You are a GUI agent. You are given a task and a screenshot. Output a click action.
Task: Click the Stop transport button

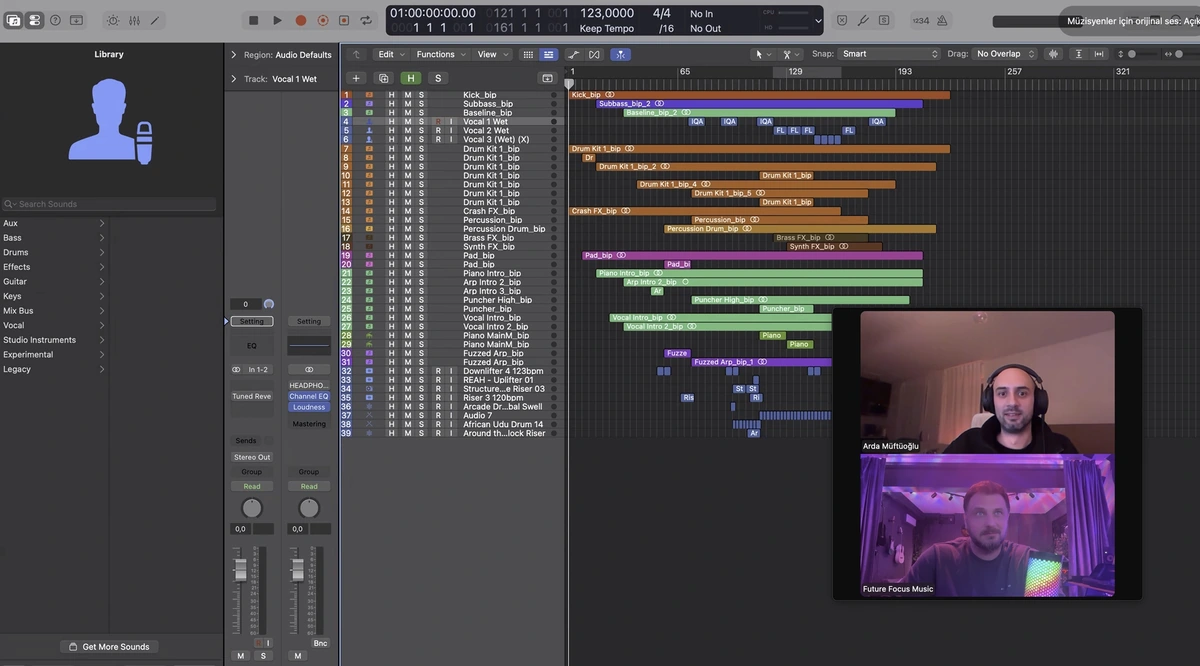[x=254, y=20]
